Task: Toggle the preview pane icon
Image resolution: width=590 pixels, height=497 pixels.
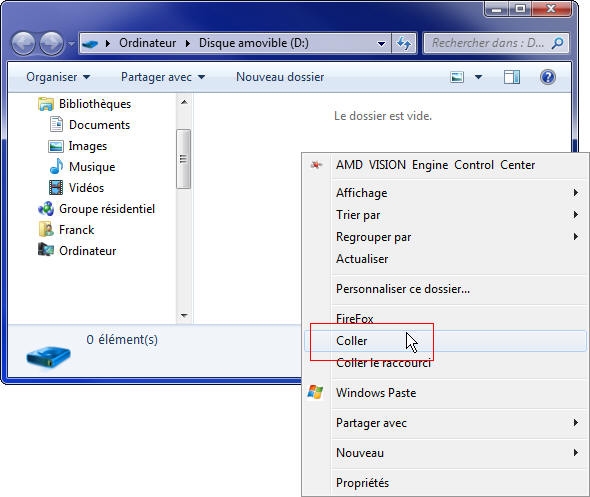Action: 512,77
